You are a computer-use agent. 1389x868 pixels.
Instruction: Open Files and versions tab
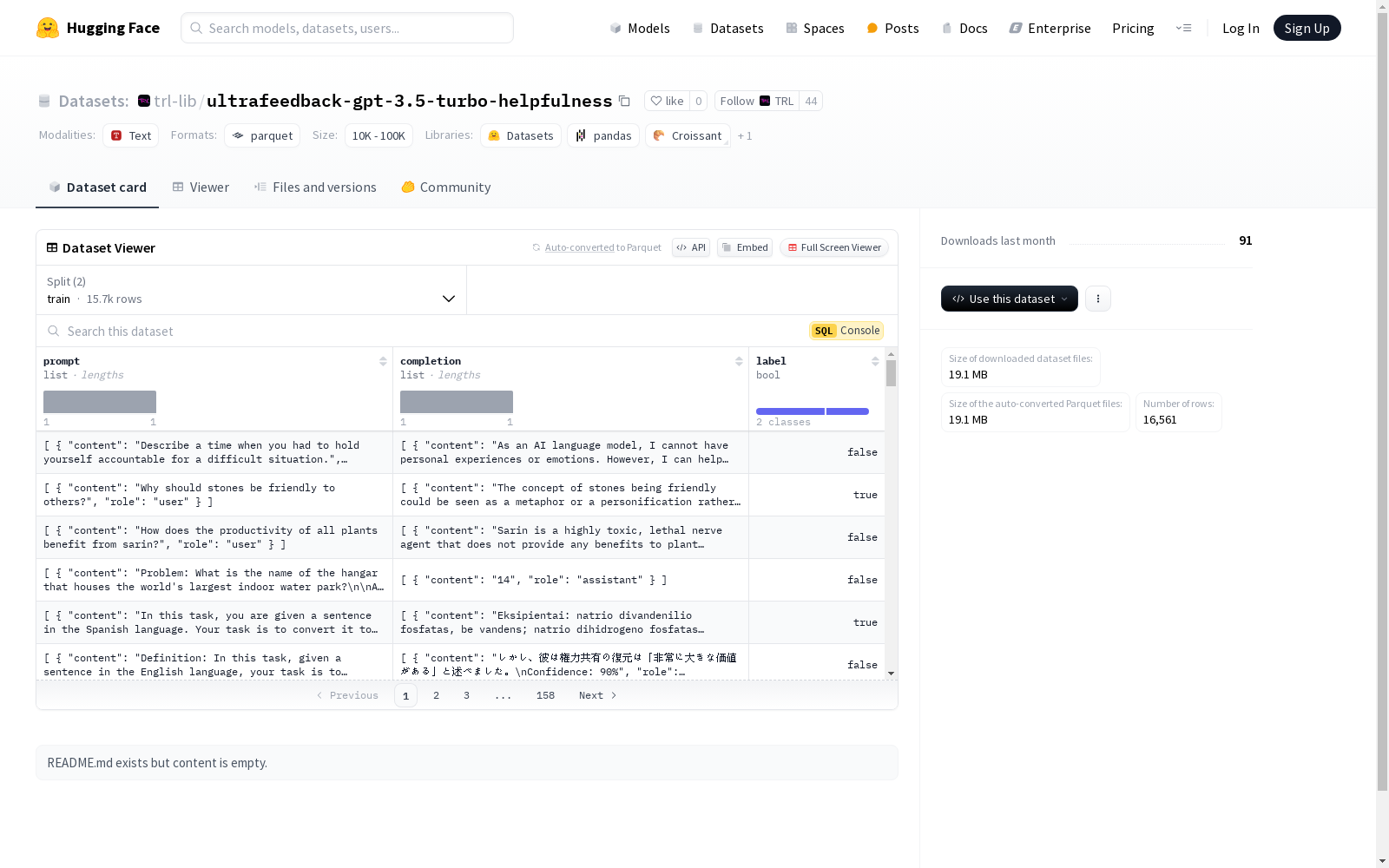(315, 187)
